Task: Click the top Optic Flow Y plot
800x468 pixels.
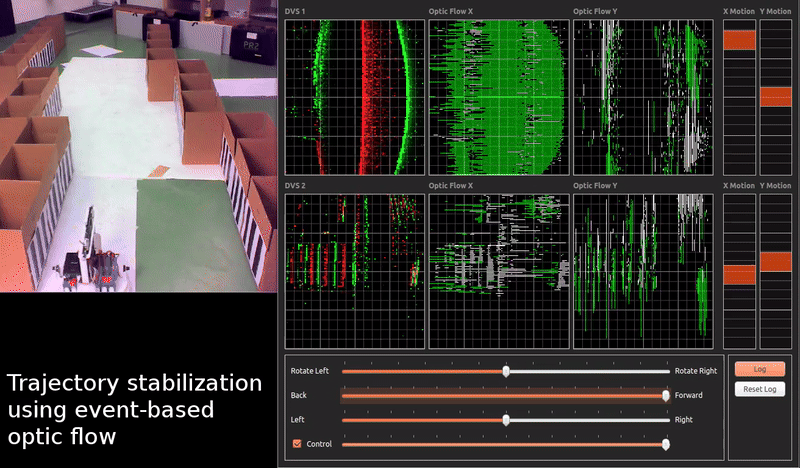Action: (641, 97)
